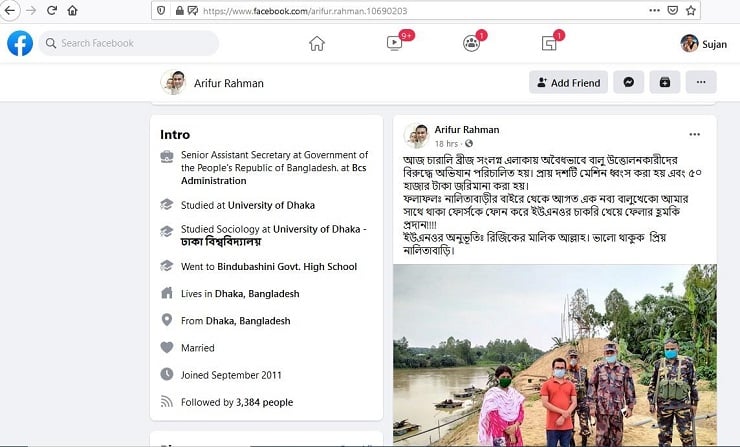Open Facebook Home icon
Image resolution: width=740 pixels, height=447 pixels.
pos(317,43)
